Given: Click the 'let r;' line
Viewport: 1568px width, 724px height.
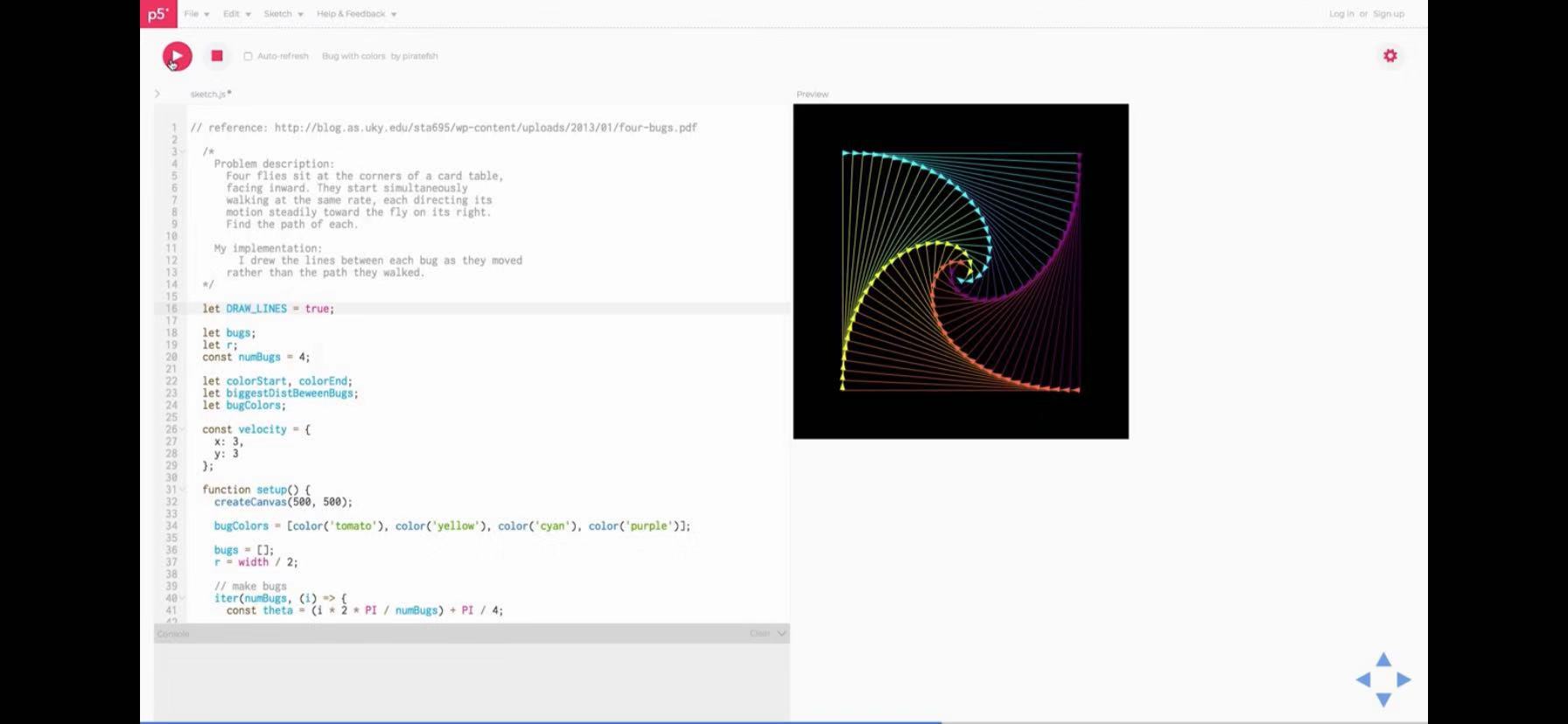Looking at the screenshot, I should [220, 345].
